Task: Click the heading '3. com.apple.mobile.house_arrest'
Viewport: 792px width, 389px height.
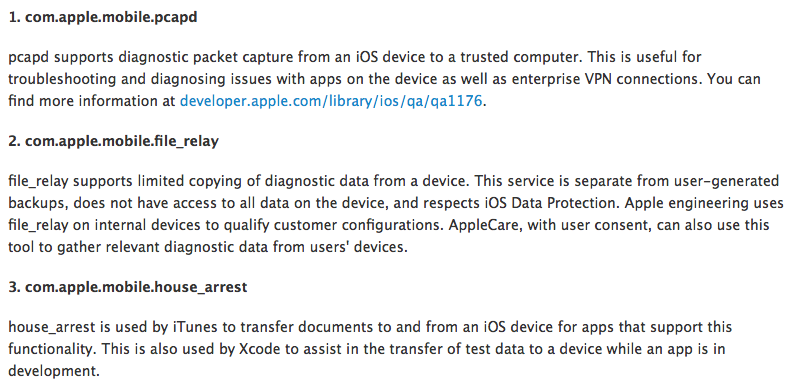Action: 128,287
